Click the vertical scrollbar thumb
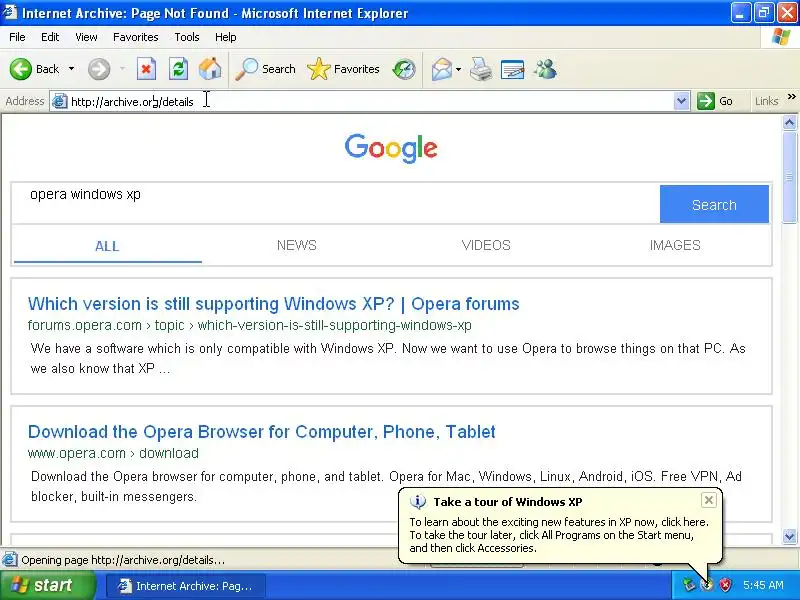This screenshot has height=600, width=800. coord(789,177)
